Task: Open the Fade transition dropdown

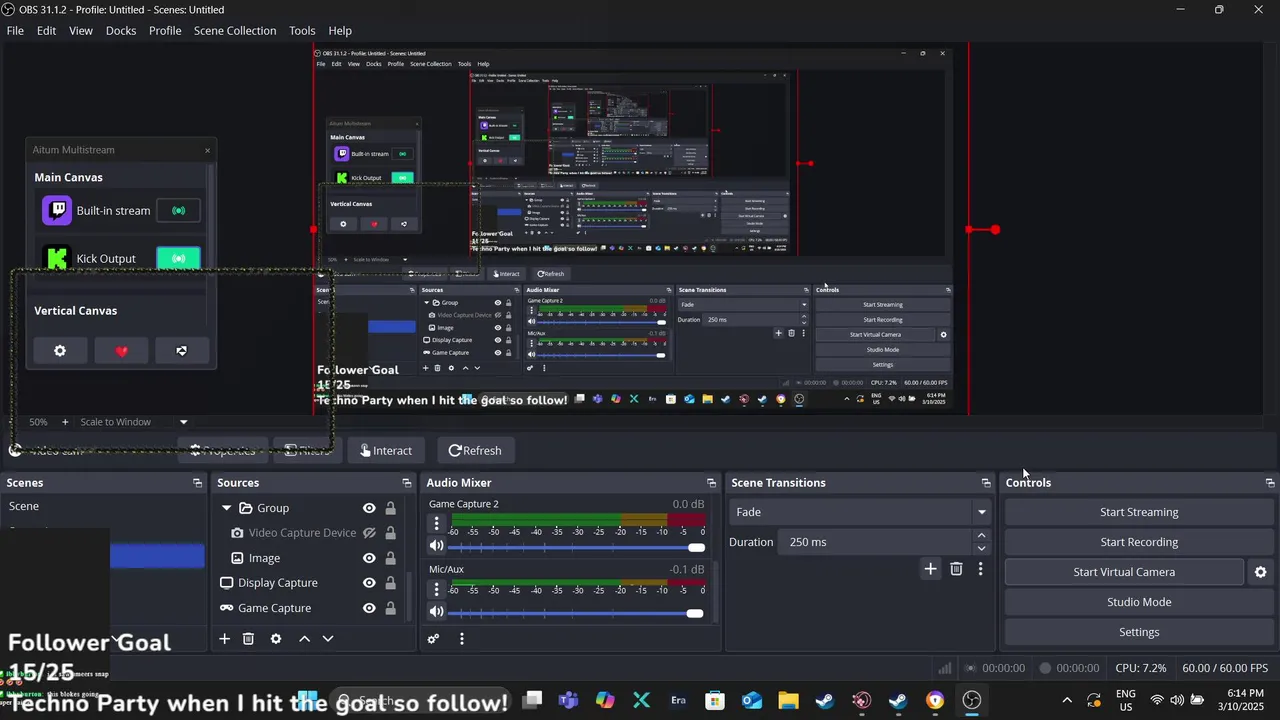Action: pos(860,512)
